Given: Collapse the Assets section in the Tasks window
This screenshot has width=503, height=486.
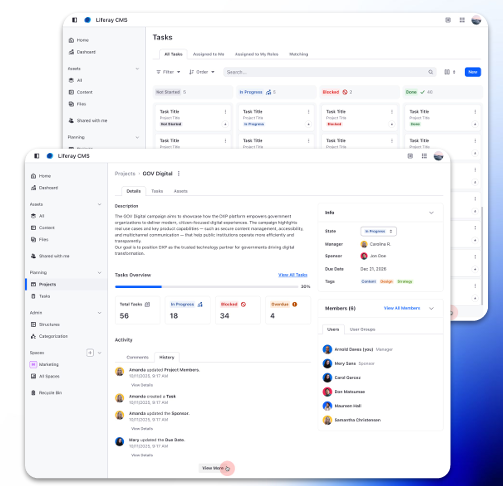Looking at the screenshot, I should (x=137, y=69).
